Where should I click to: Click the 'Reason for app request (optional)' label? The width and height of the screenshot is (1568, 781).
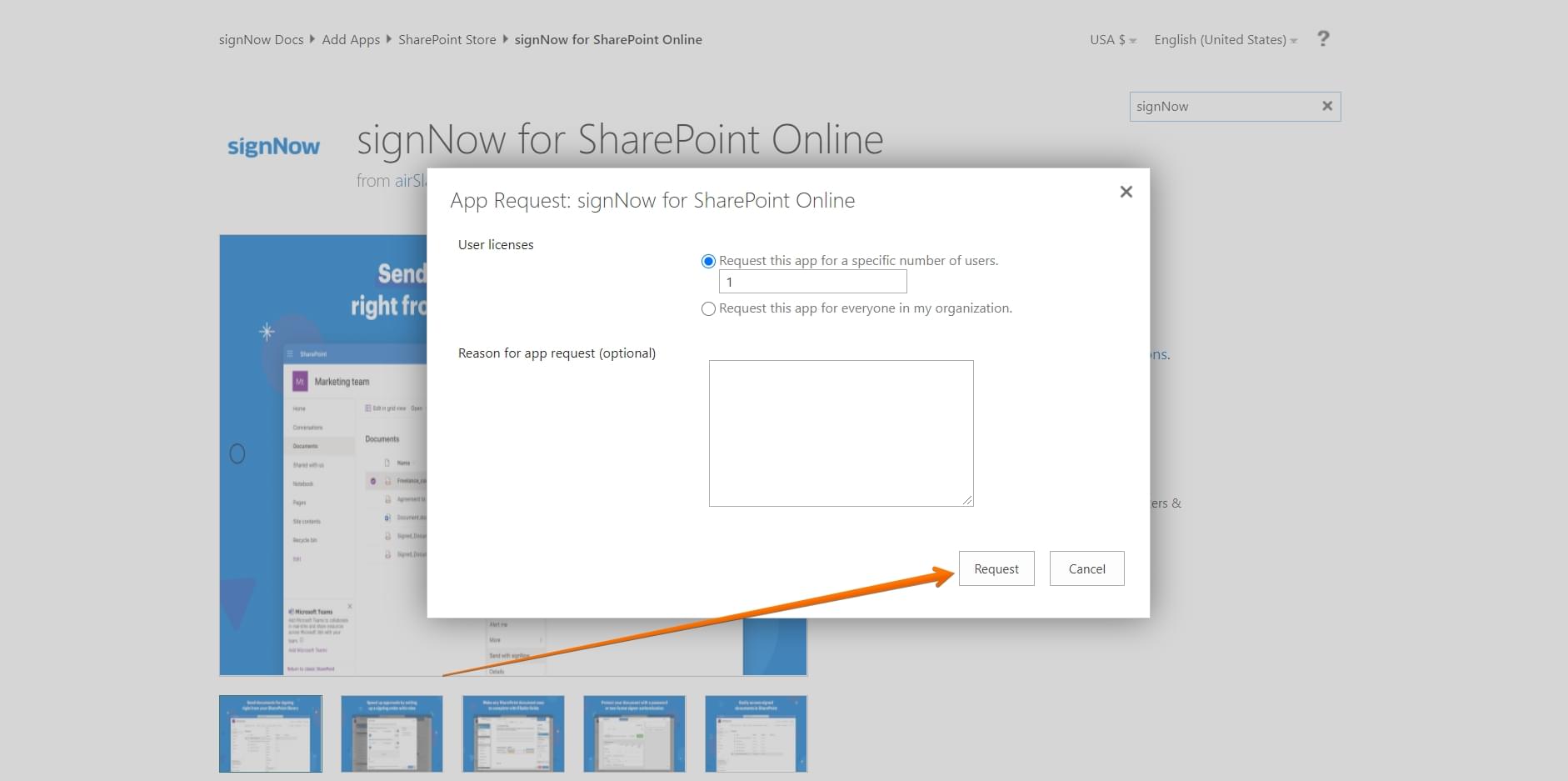[x=557, y=353]
